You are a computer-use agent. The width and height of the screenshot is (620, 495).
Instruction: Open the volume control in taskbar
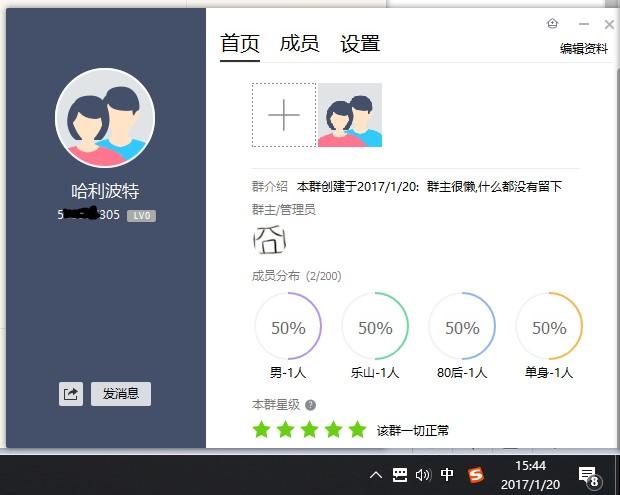tap(423, 474)
